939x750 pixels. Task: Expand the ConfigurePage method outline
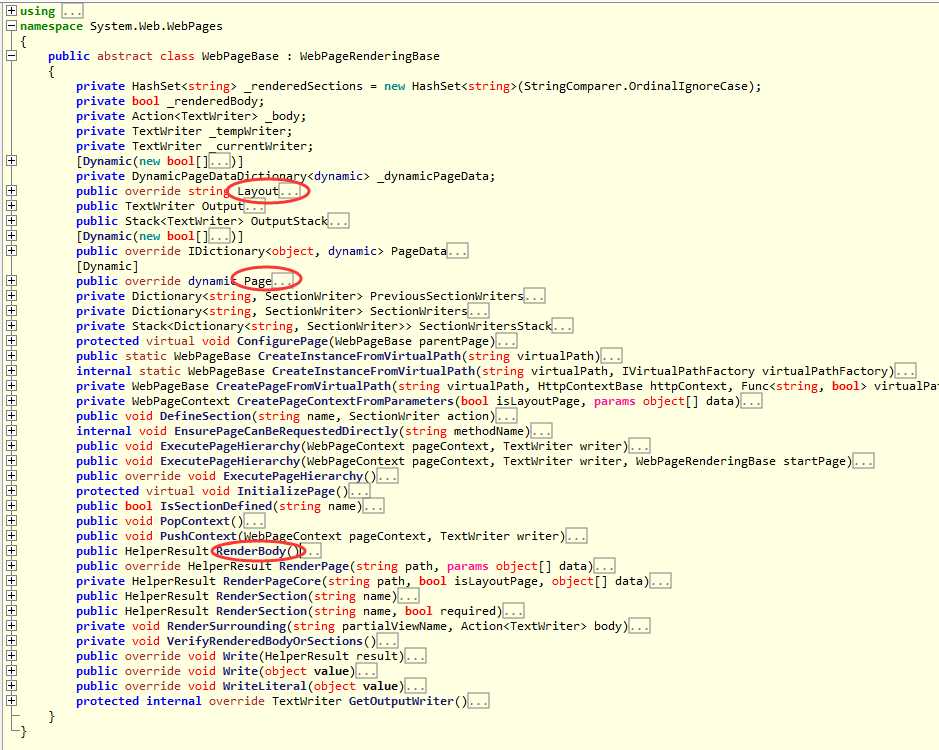(x=11, y=340)
